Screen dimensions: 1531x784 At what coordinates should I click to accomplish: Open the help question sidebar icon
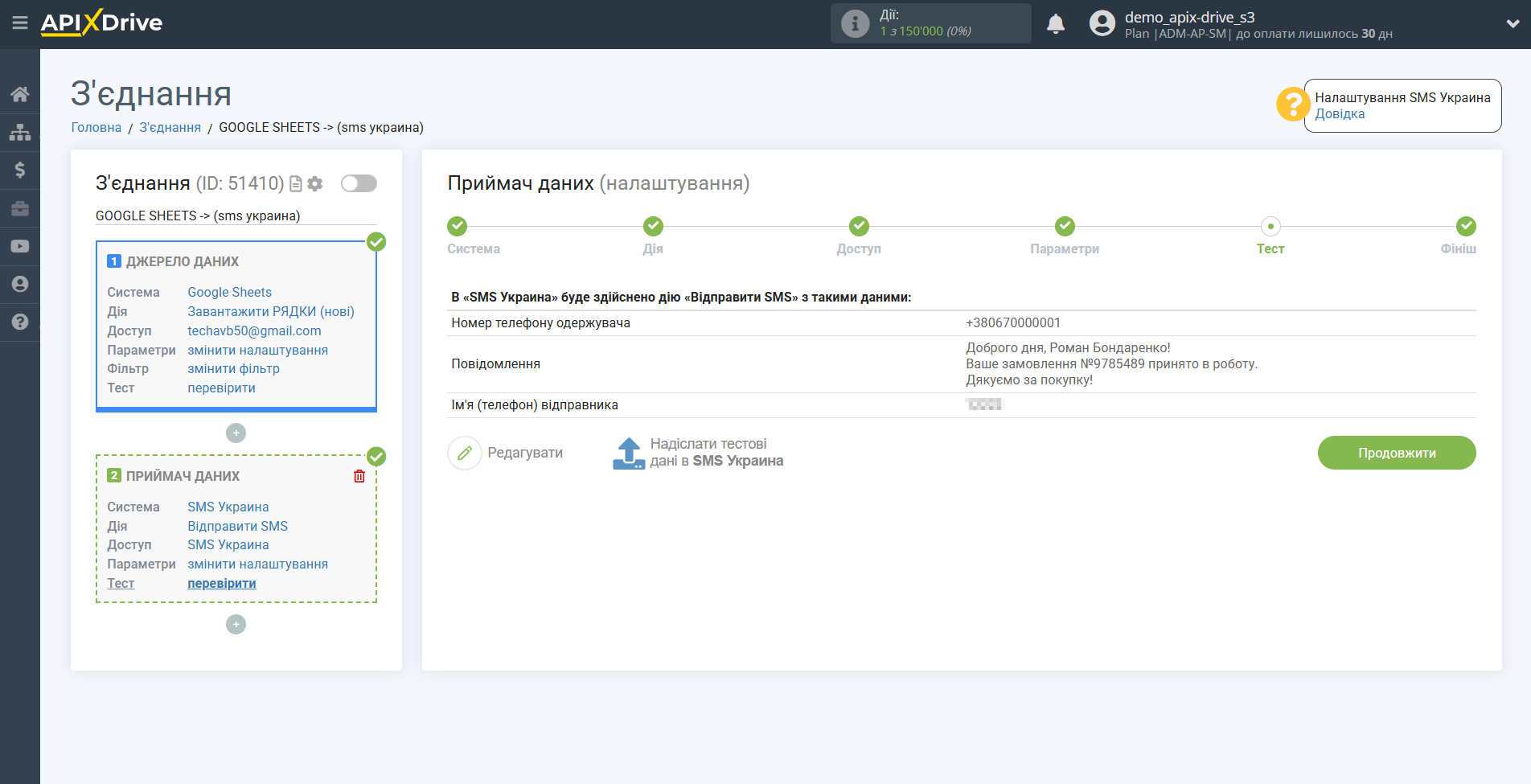[20, 322]
